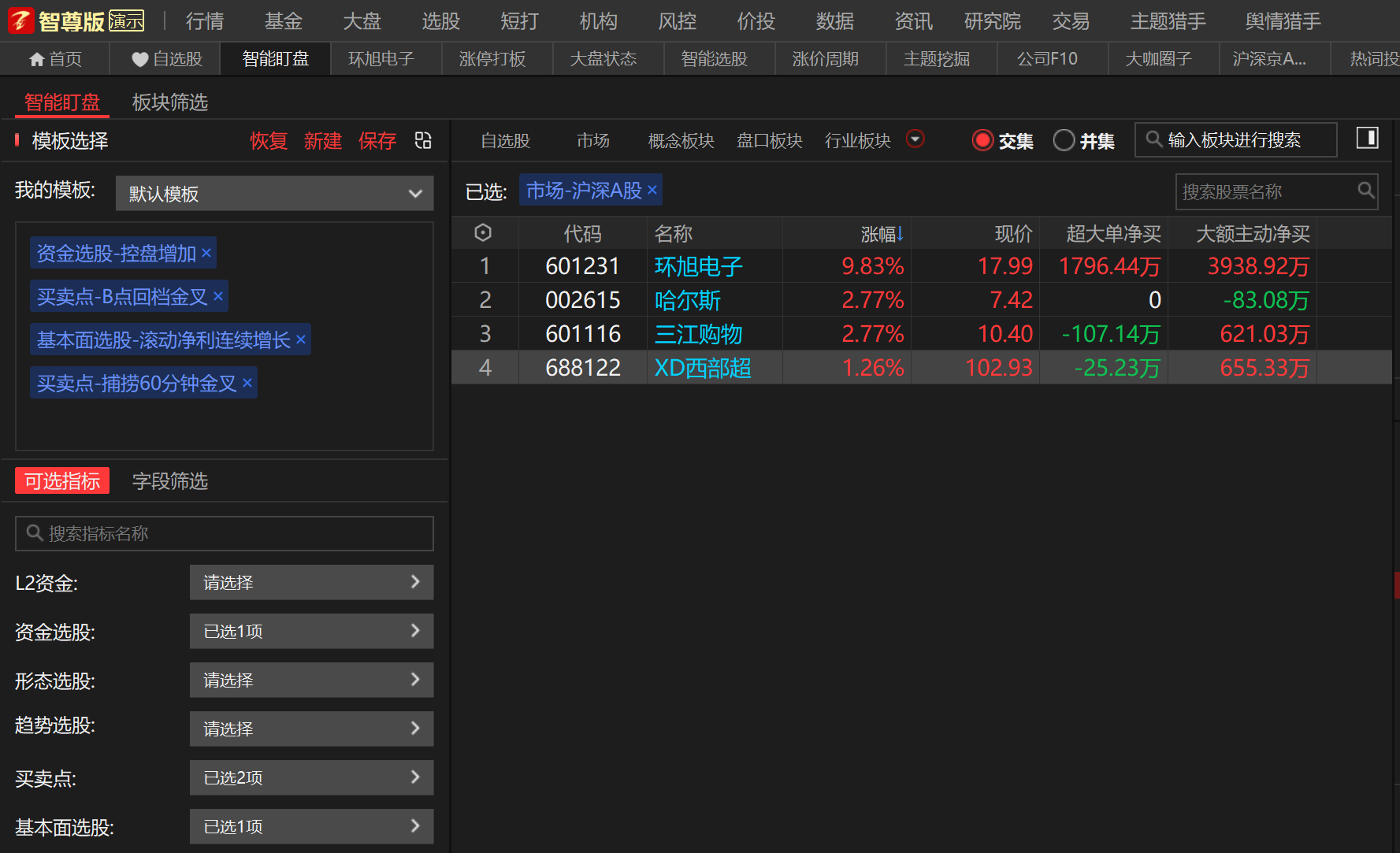Open the 默认模板 template dropdown
The width and height of the screenshot is (1400, 853).
pyautogui.click(x=274, y=193)
